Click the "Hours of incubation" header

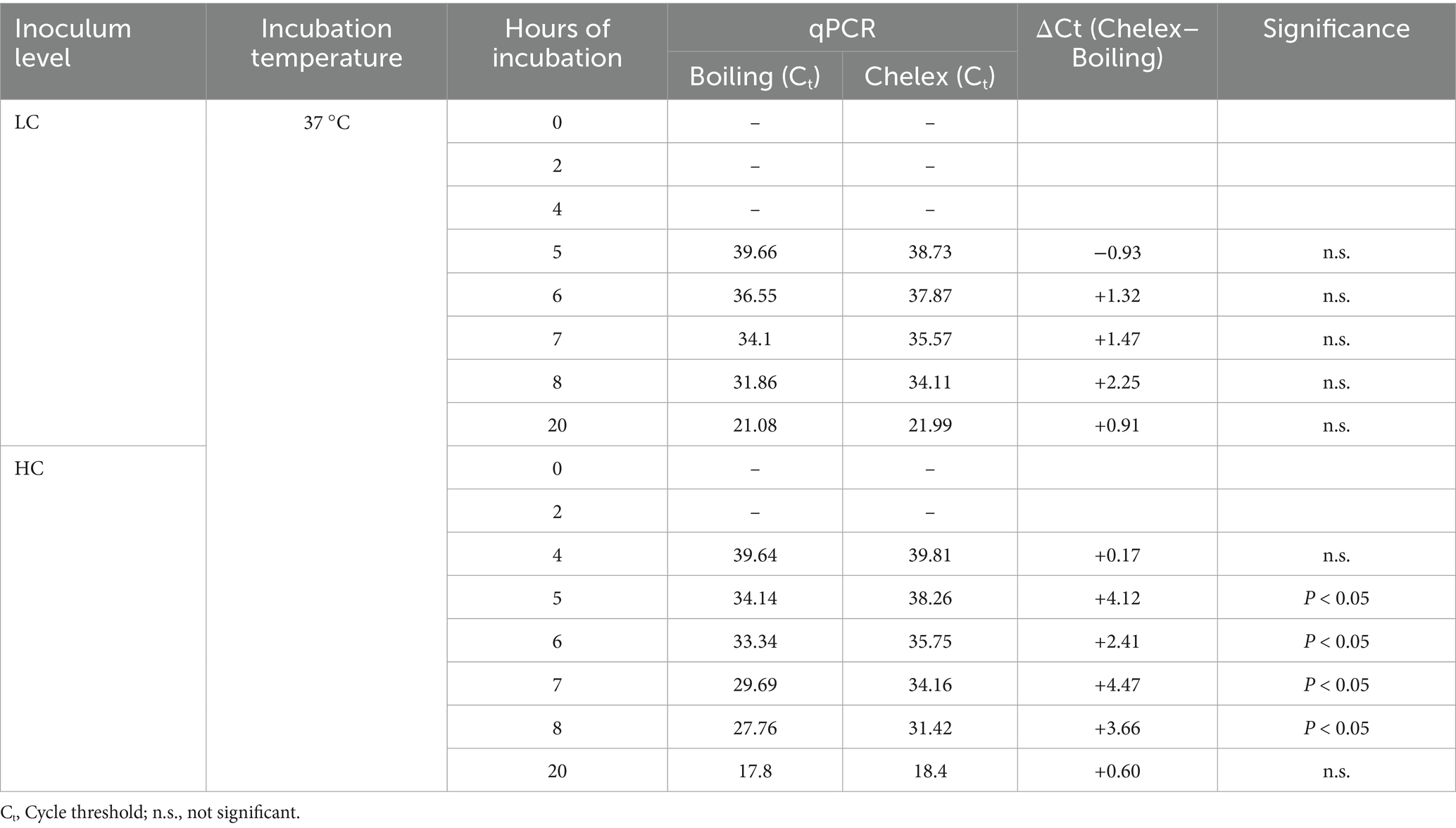click(557, 43)
